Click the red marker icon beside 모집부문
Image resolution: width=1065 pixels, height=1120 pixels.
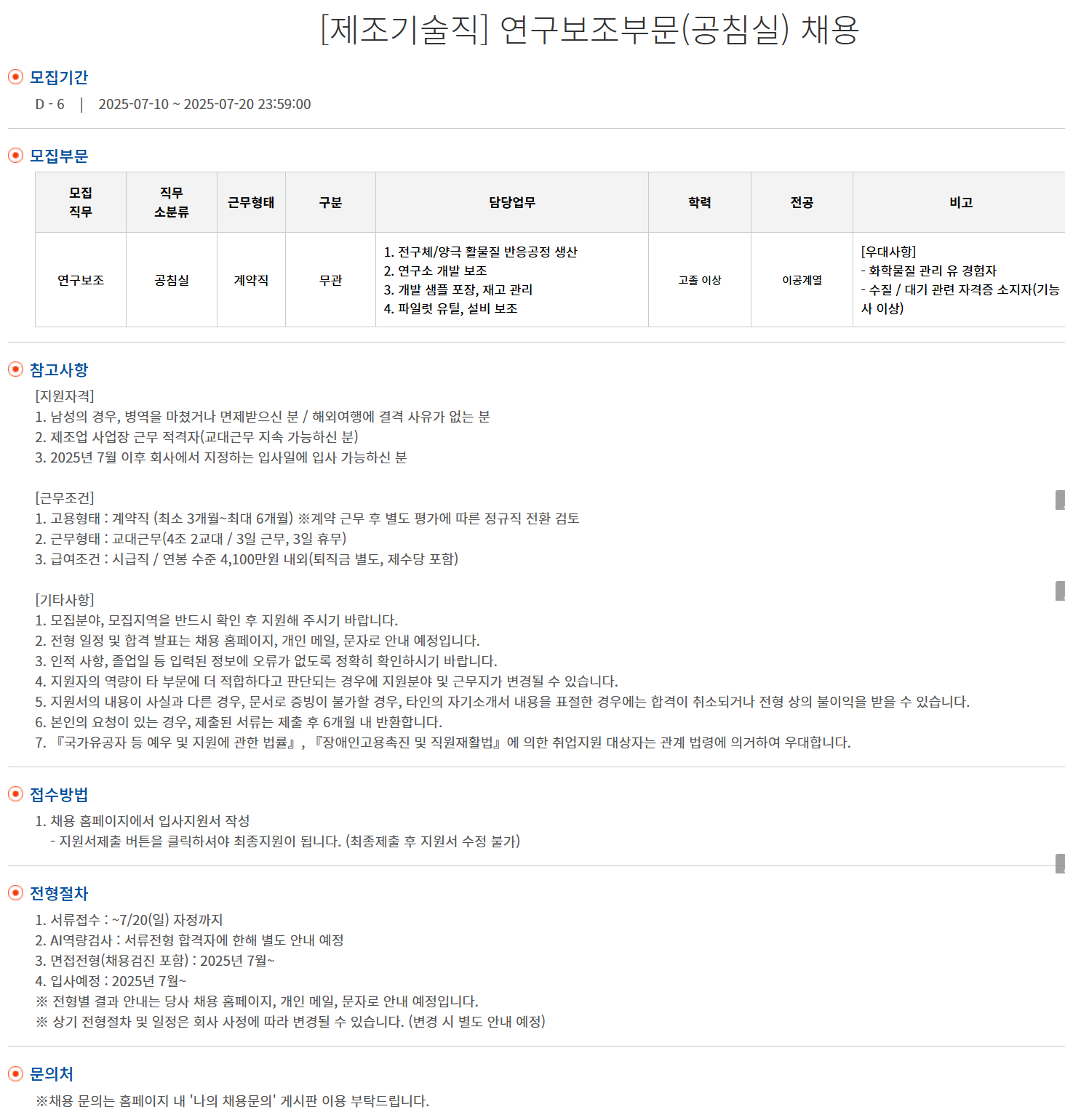coord(14,154)
